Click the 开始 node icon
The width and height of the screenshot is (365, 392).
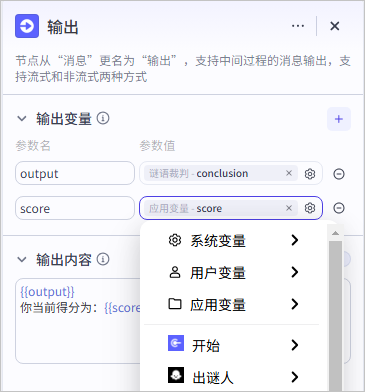[176, 343]
